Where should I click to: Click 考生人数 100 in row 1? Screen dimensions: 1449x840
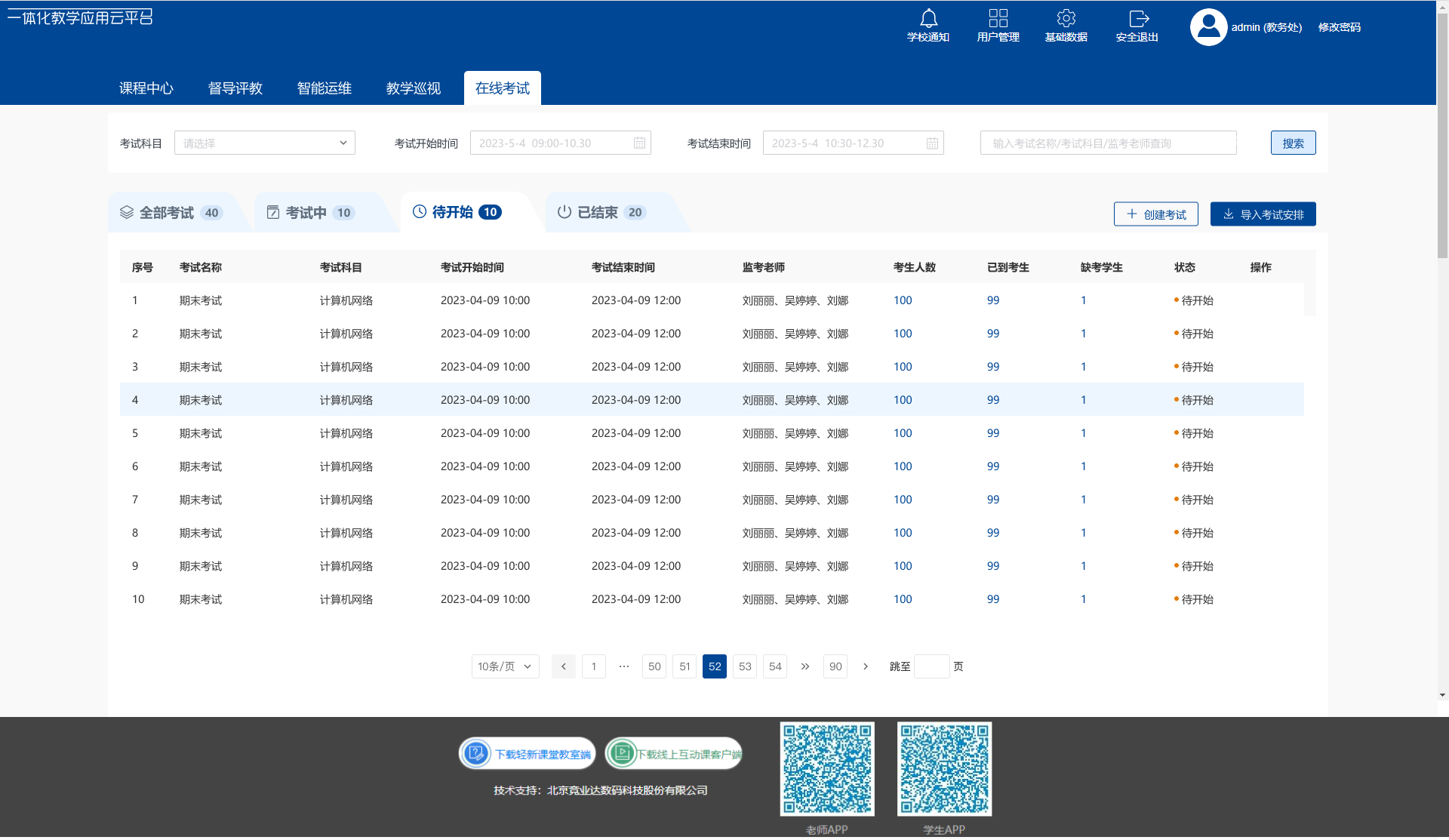[x=903, y=300]
